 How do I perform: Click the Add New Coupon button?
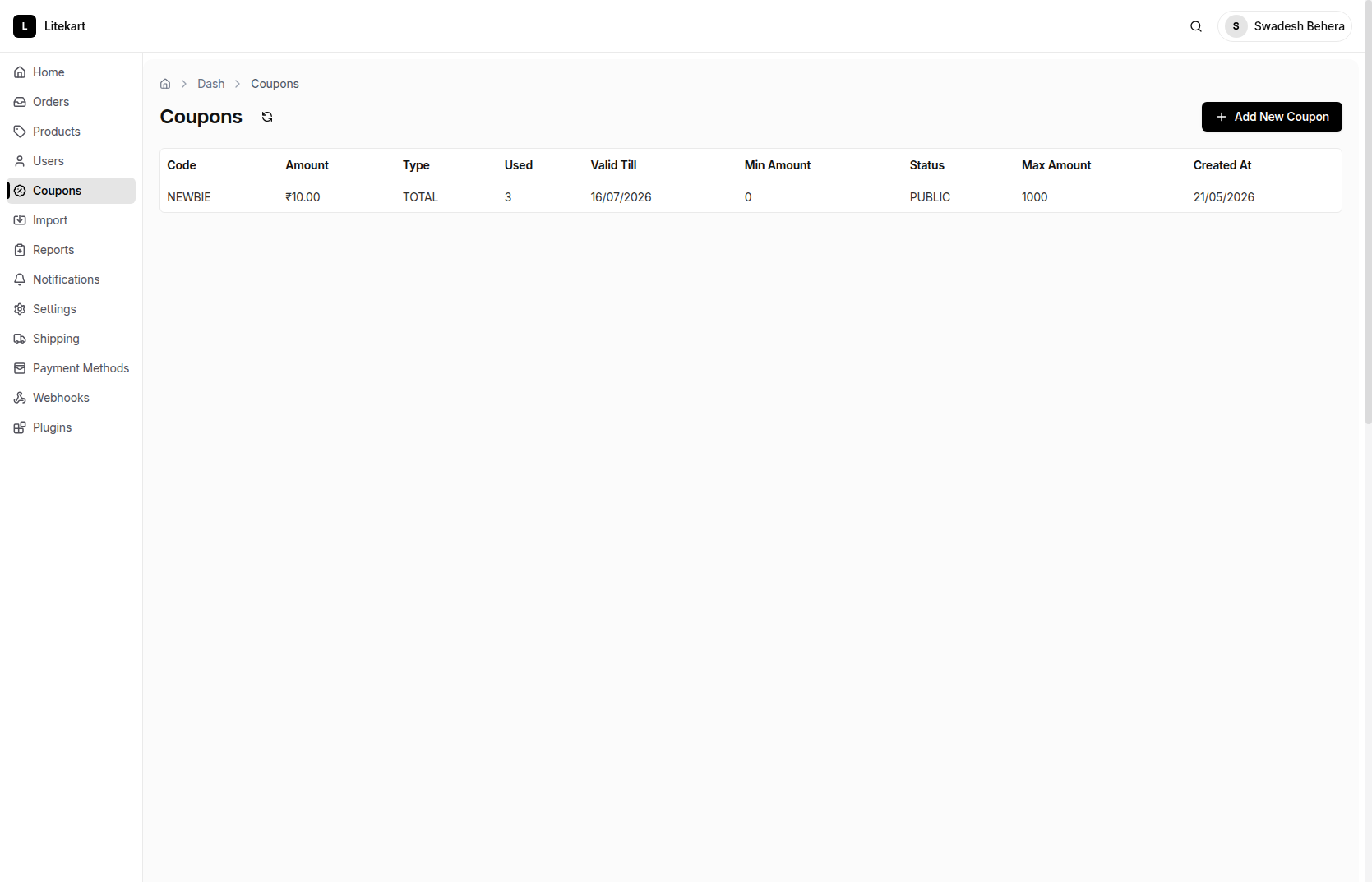1272,117
